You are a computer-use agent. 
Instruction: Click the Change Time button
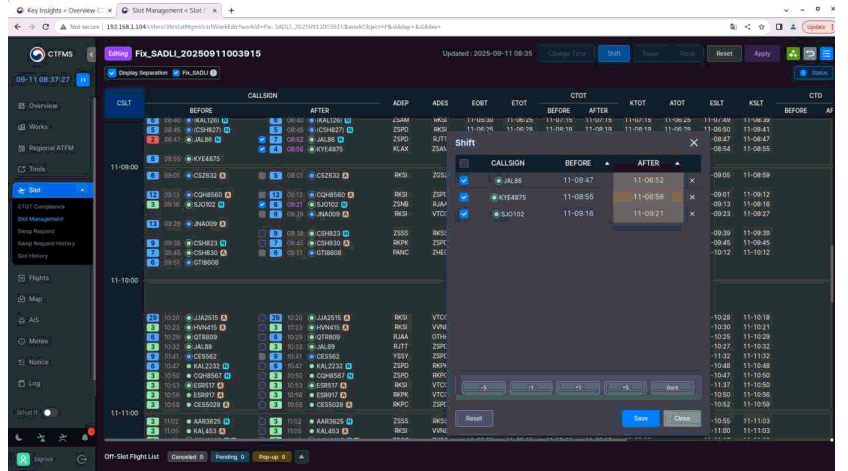point(567,54)
